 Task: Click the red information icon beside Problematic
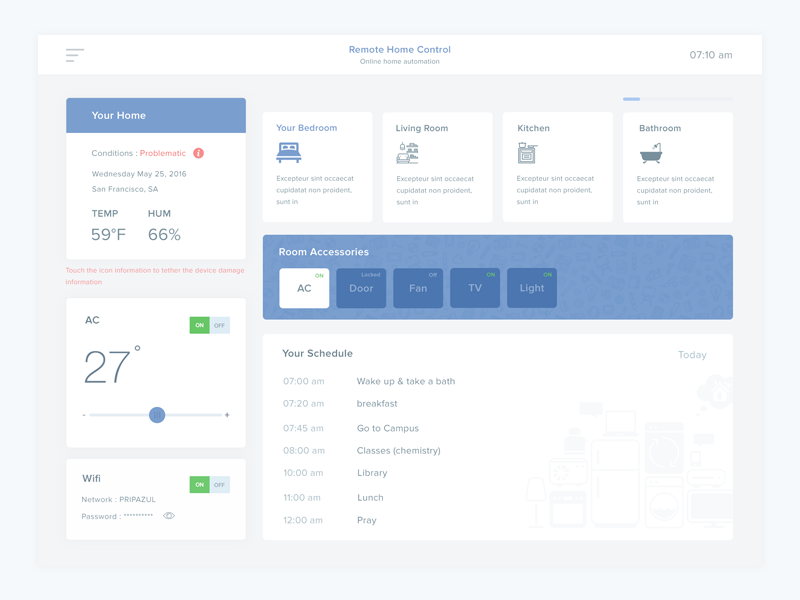tap(198, 153)
